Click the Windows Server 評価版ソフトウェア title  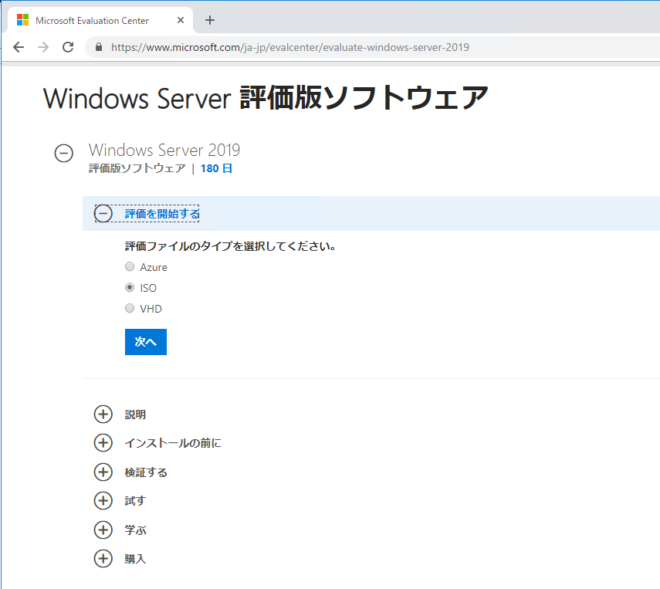[266, 98]
